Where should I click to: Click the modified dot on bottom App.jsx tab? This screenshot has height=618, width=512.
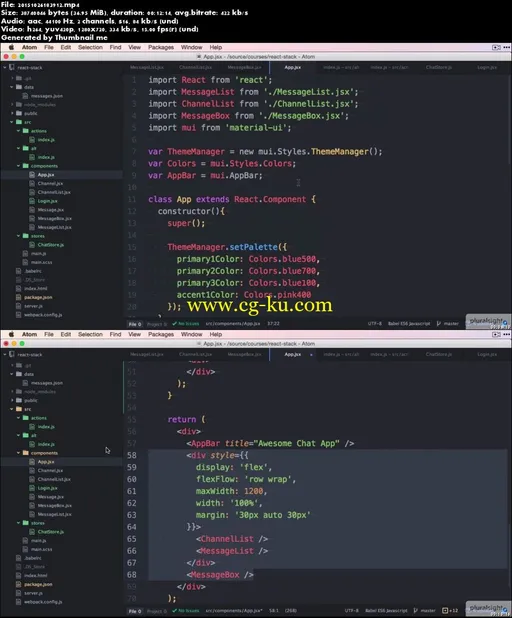[x=311, y=355]
